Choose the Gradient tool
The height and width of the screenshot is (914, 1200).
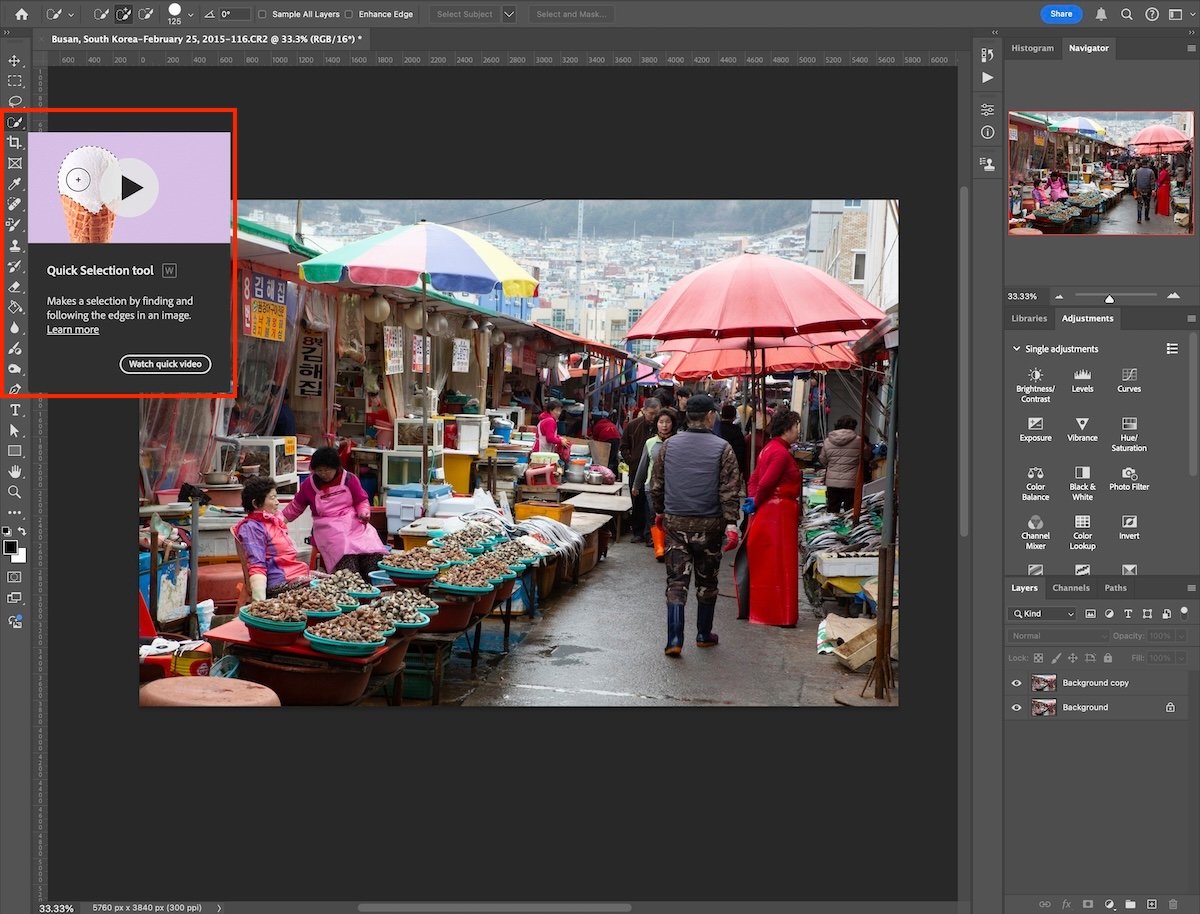click(14, 308)
